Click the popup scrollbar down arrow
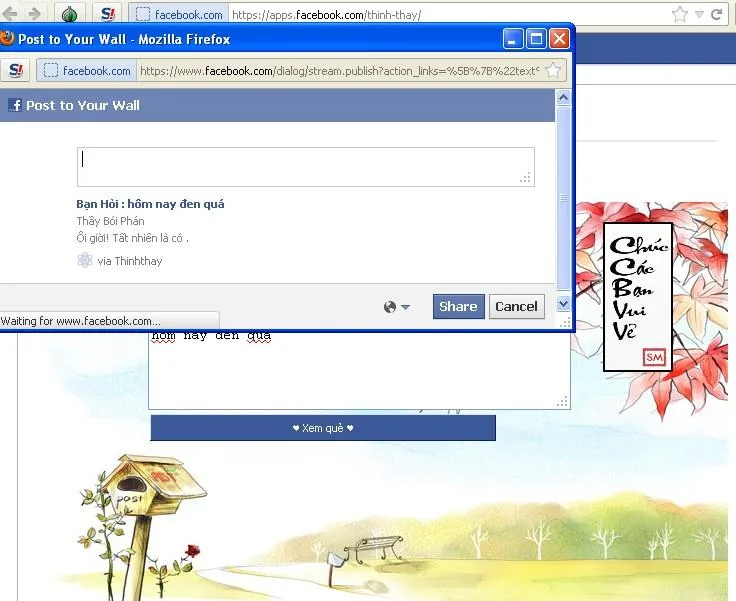The image size is (736, 601). pos(563,304)
